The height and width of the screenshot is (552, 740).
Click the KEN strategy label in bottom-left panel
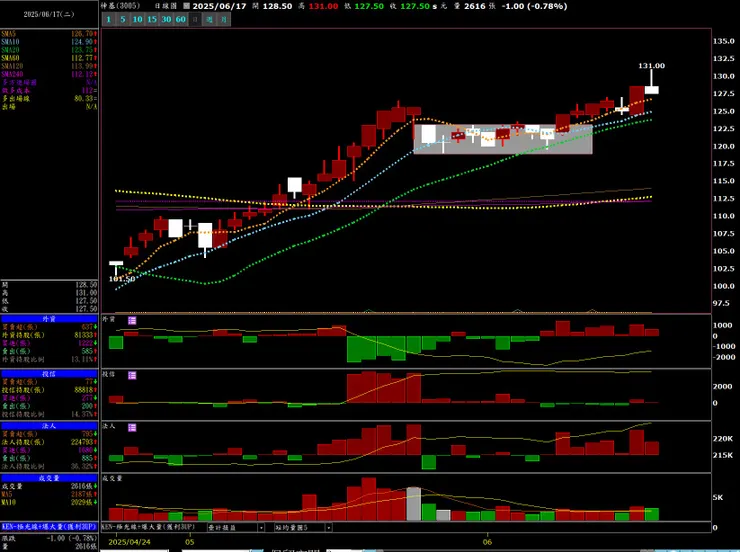[x=49, y=527]
